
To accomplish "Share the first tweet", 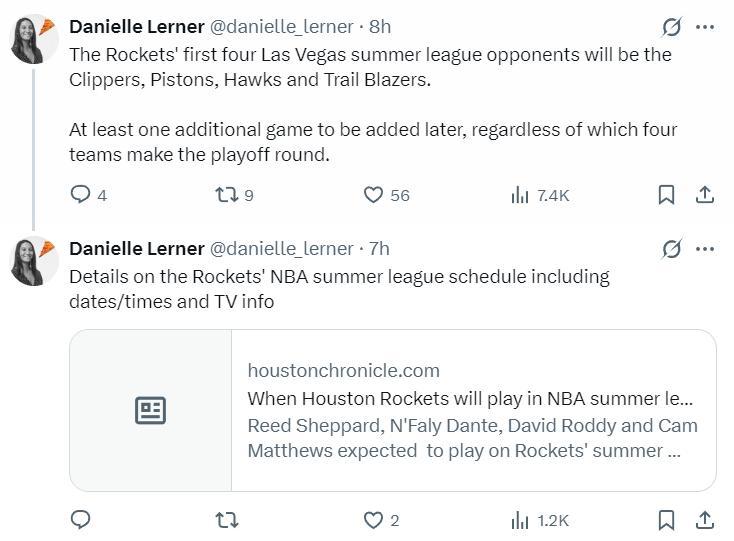I will (704, 195).
